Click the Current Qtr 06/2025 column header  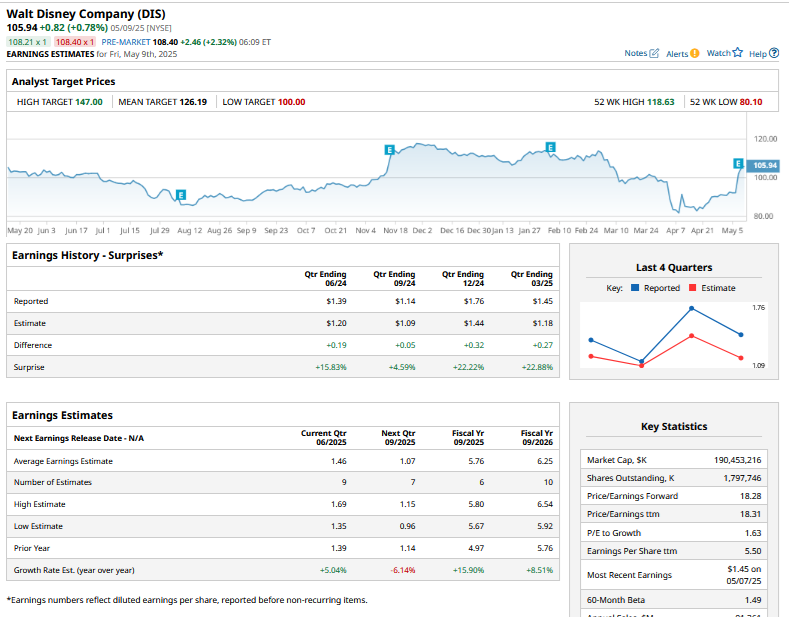tap(324, 437)
